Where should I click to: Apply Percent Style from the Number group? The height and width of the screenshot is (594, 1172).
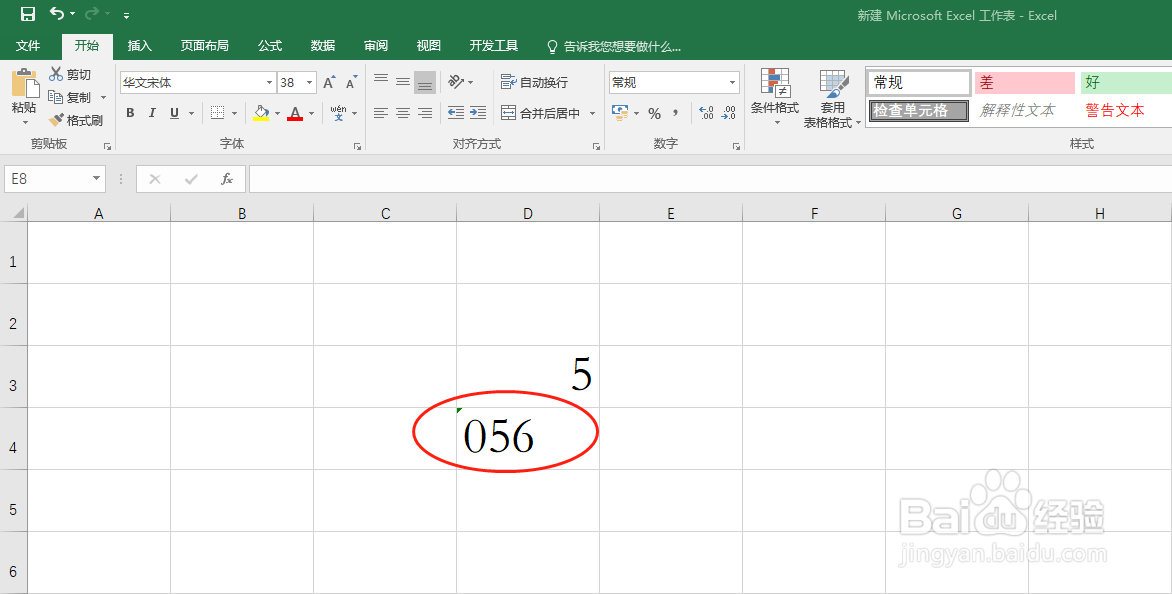click(x=655, y=113)
